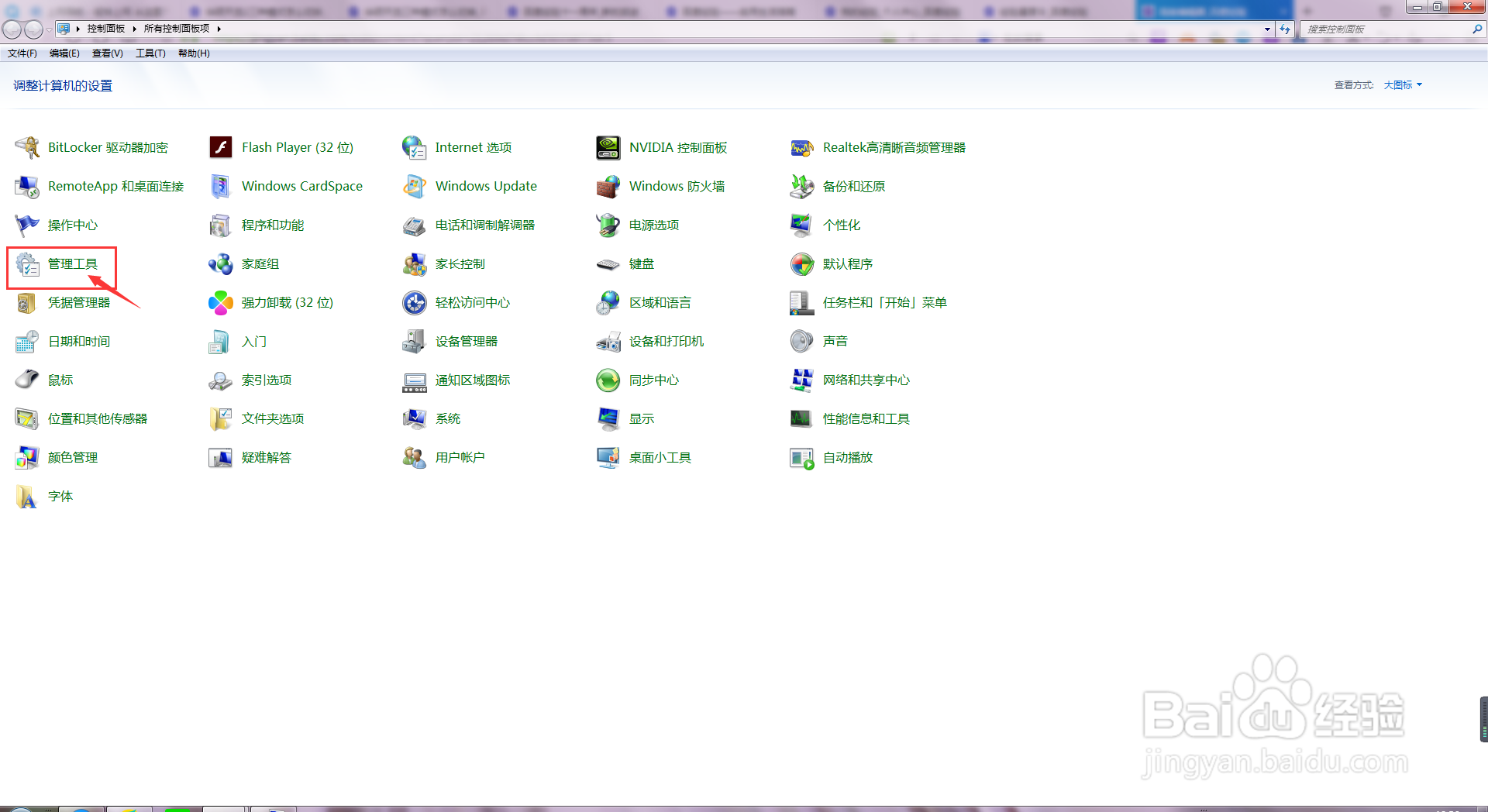The width and height of the screenshot is (1488, 812).
Task: Open the 鼠标 icon
Action: click(27, 380)
